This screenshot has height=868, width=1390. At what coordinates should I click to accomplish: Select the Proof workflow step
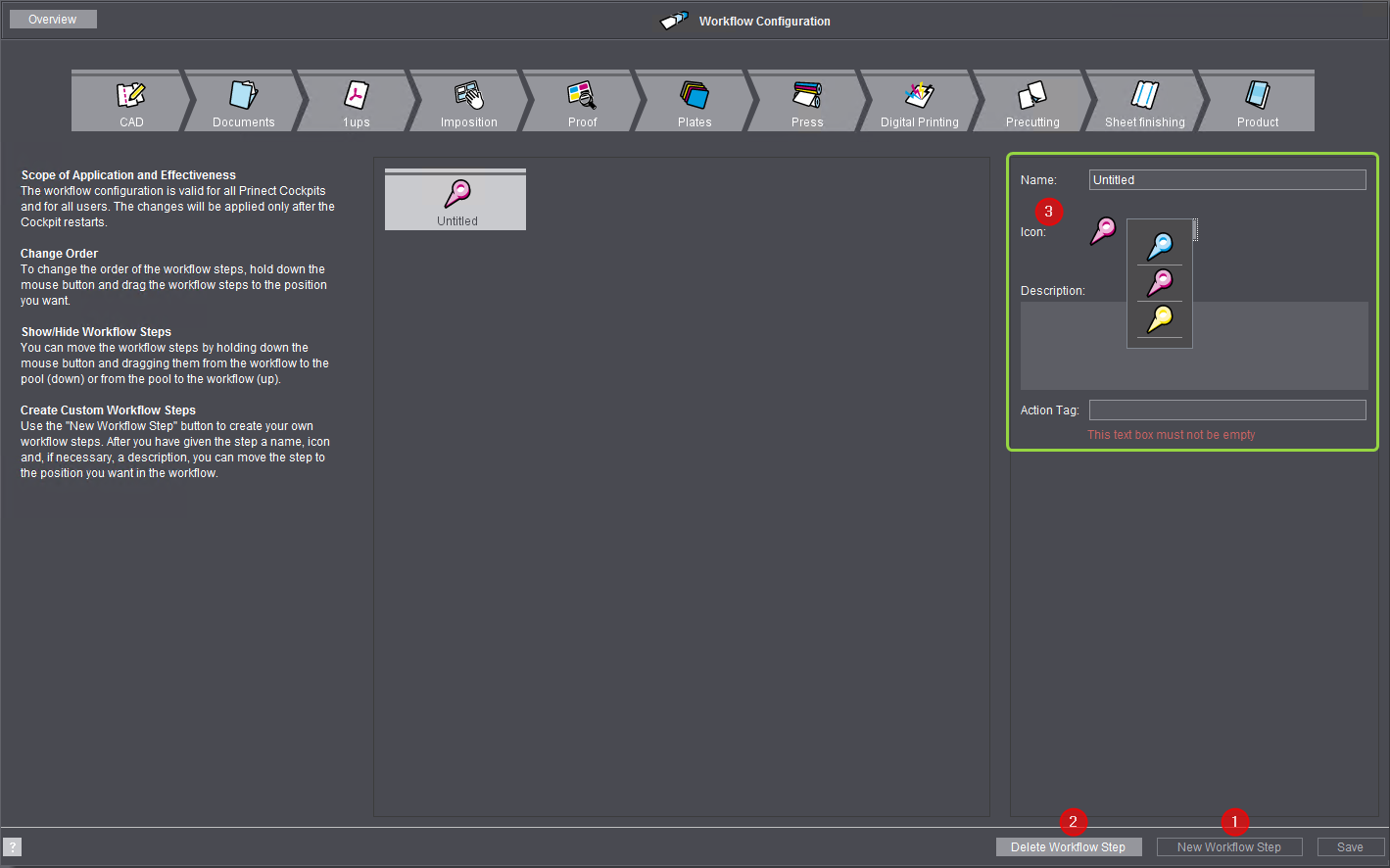coord(582,101)
